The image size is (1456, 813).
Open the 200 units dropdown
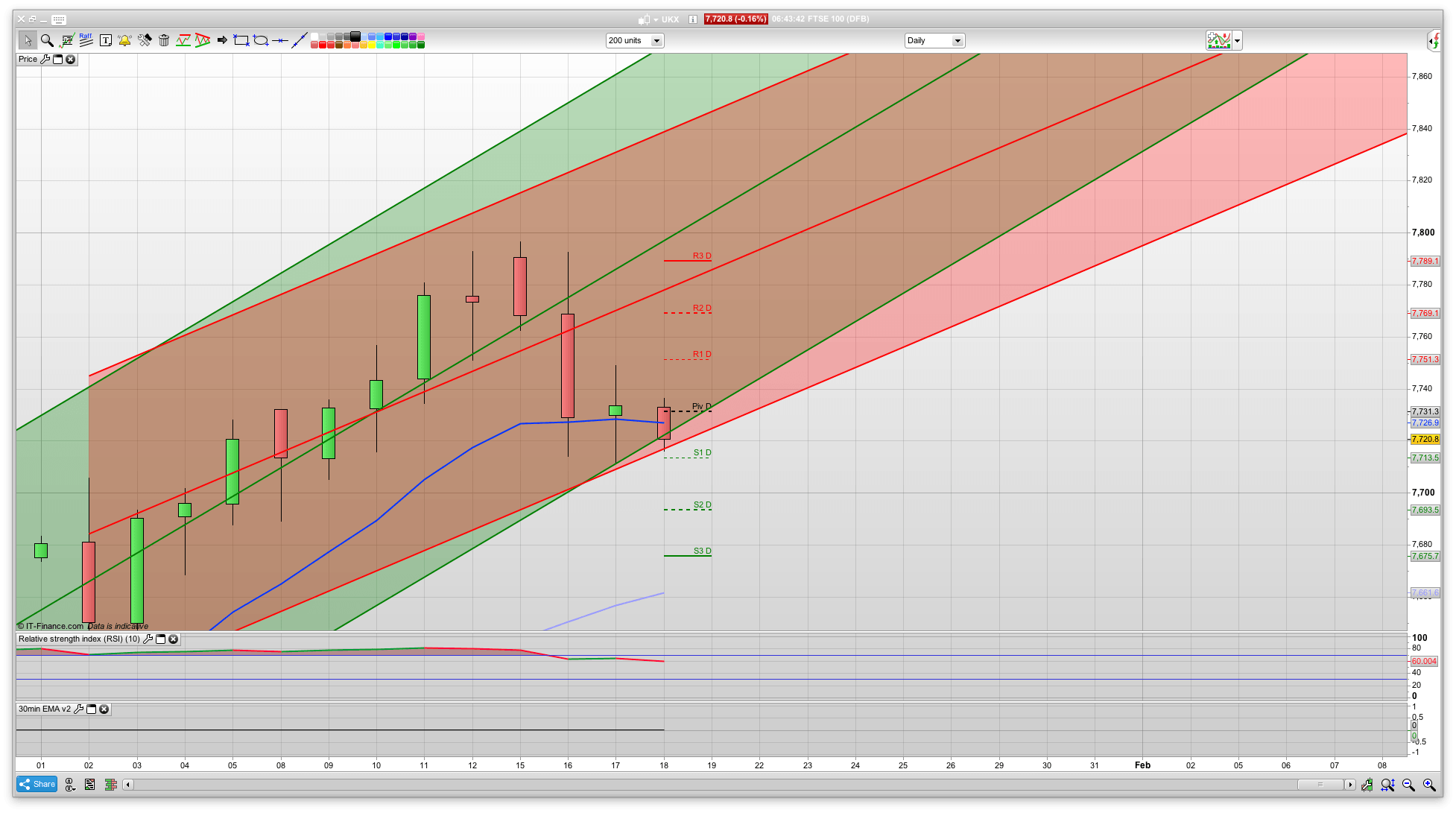pyautogui.click(x=656, y=41)
